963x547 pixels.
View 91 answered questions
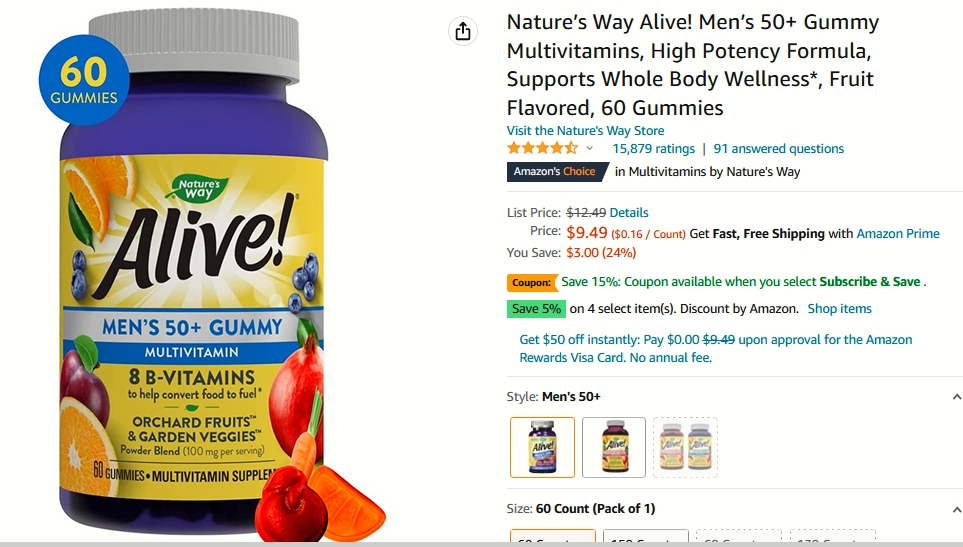click(779, 149)
